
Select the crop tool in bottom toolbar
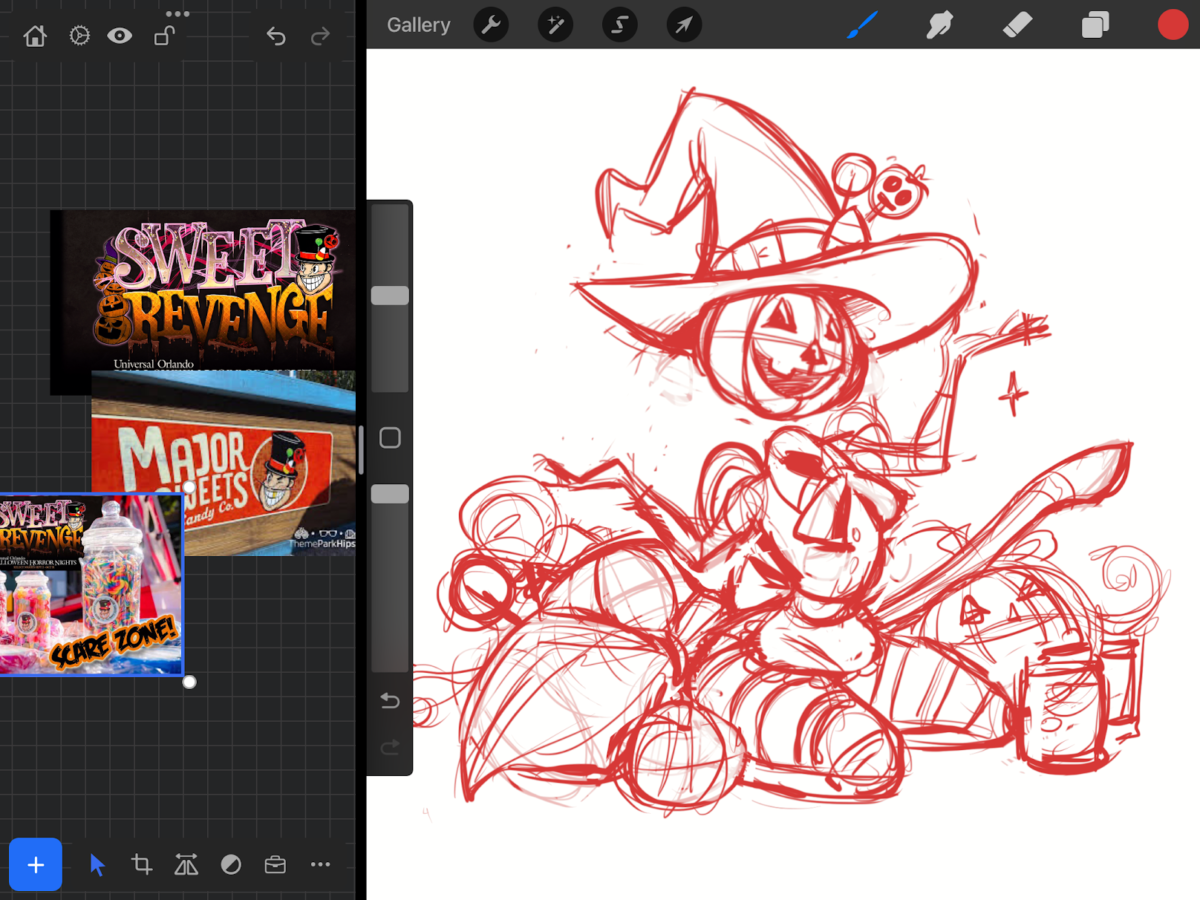pyautogui.click(x=142, y=865)
